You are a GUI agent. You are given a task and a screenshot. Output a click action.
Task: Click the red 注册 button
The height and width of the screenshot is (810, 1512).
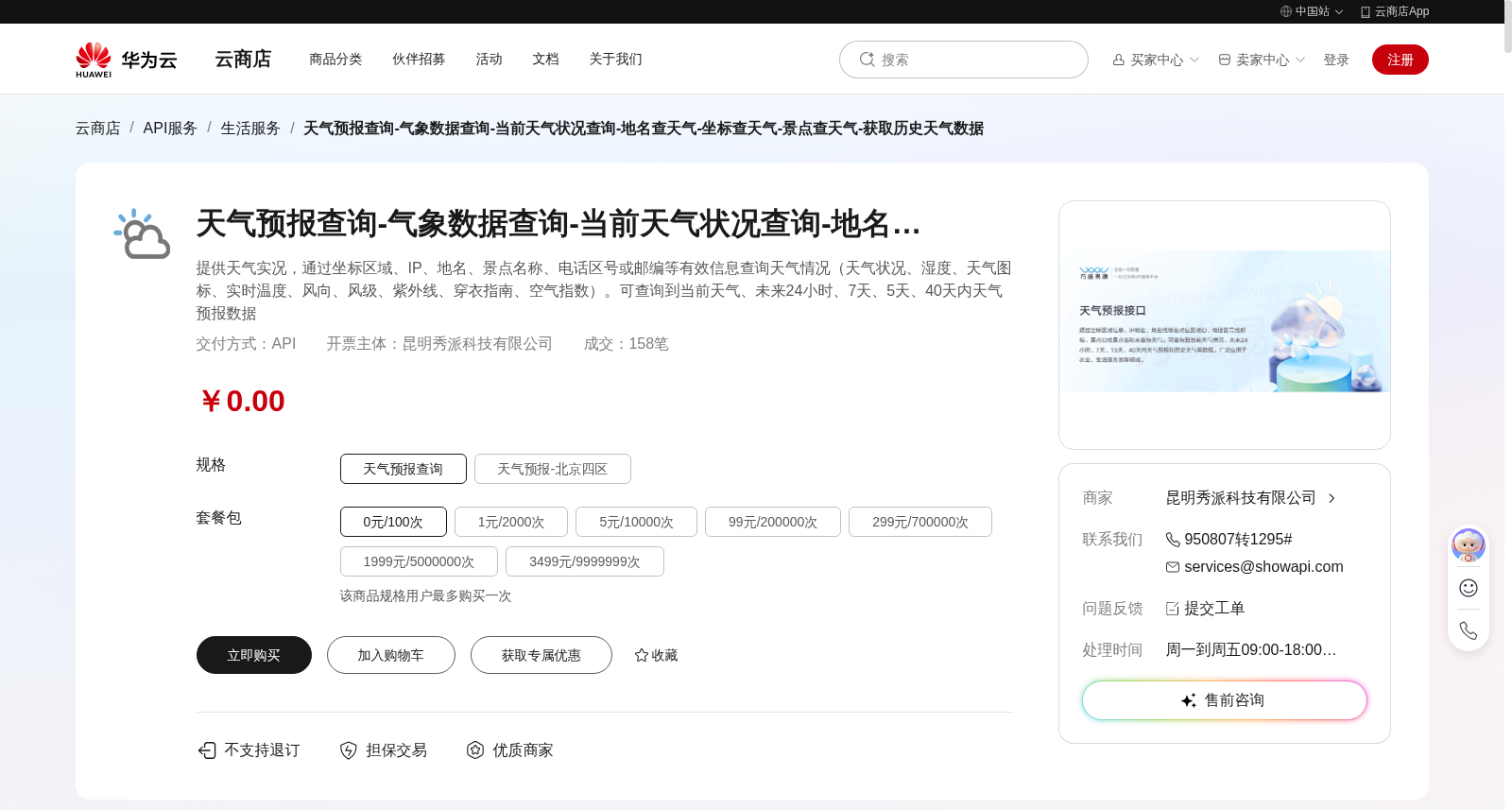click(x=1400, y=60)
